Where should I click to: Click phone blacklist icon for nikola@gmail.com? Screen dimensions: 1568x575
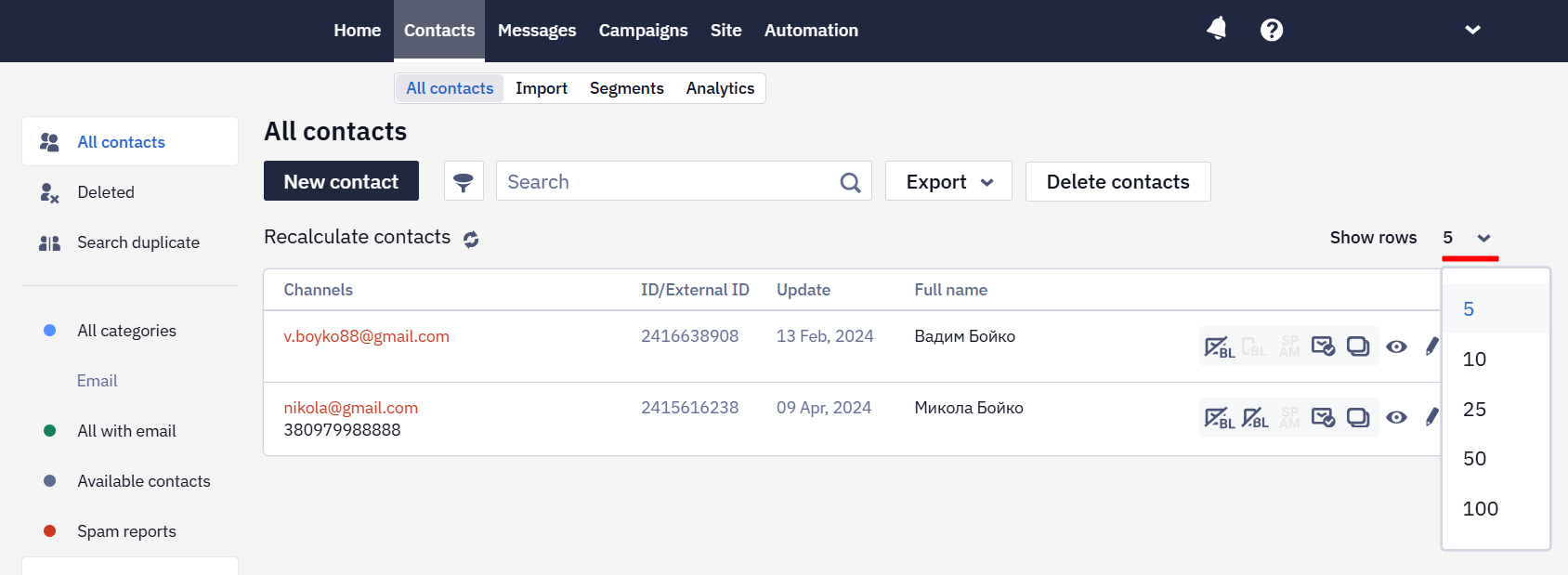coord(1255,418)
